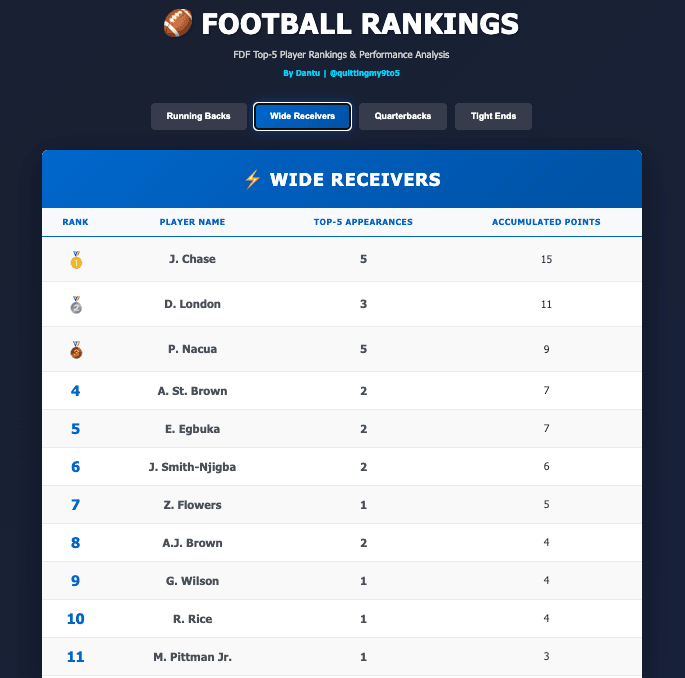Viewport: 685px width, 678px height.
Task: Click the gold medal icon for J. Chase
Action: 76,260
